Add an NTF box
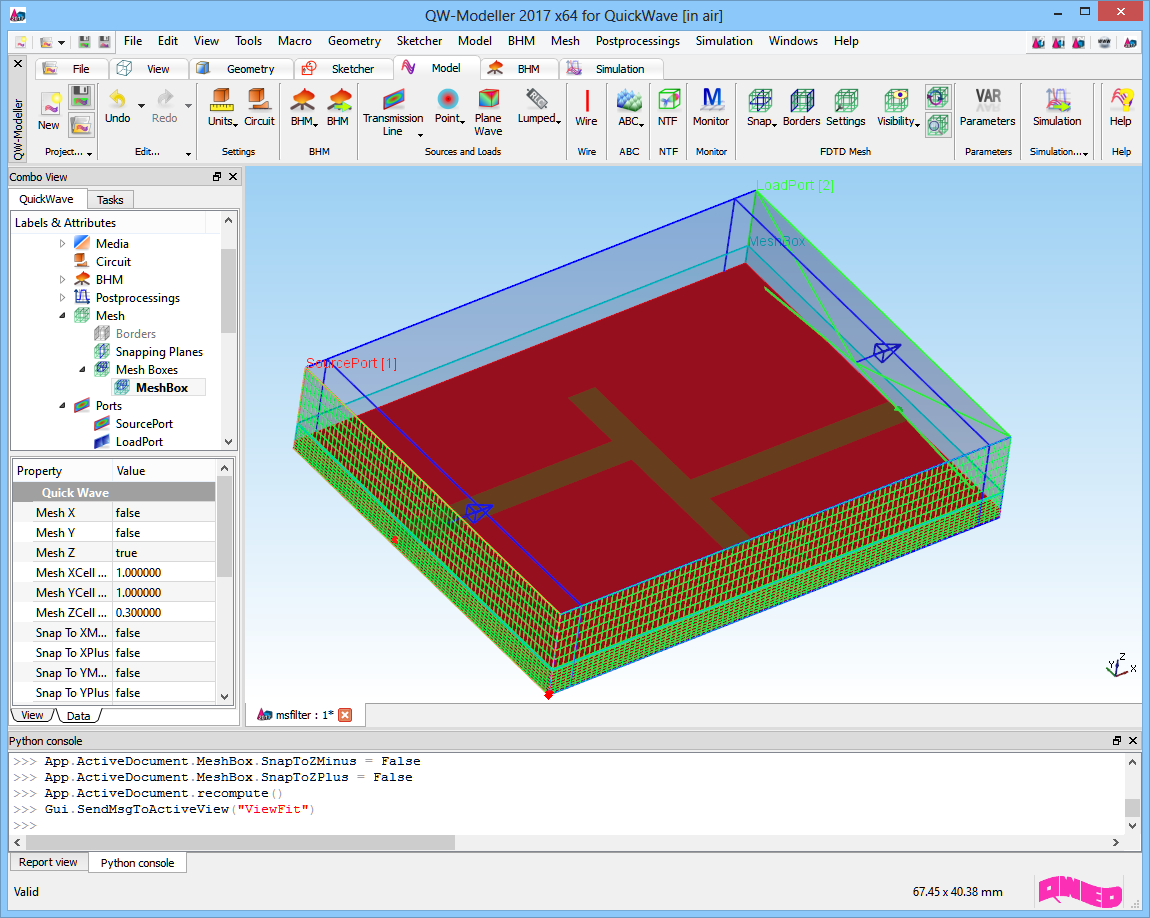This screenshot has width=1150, height=918. (668, 100)
